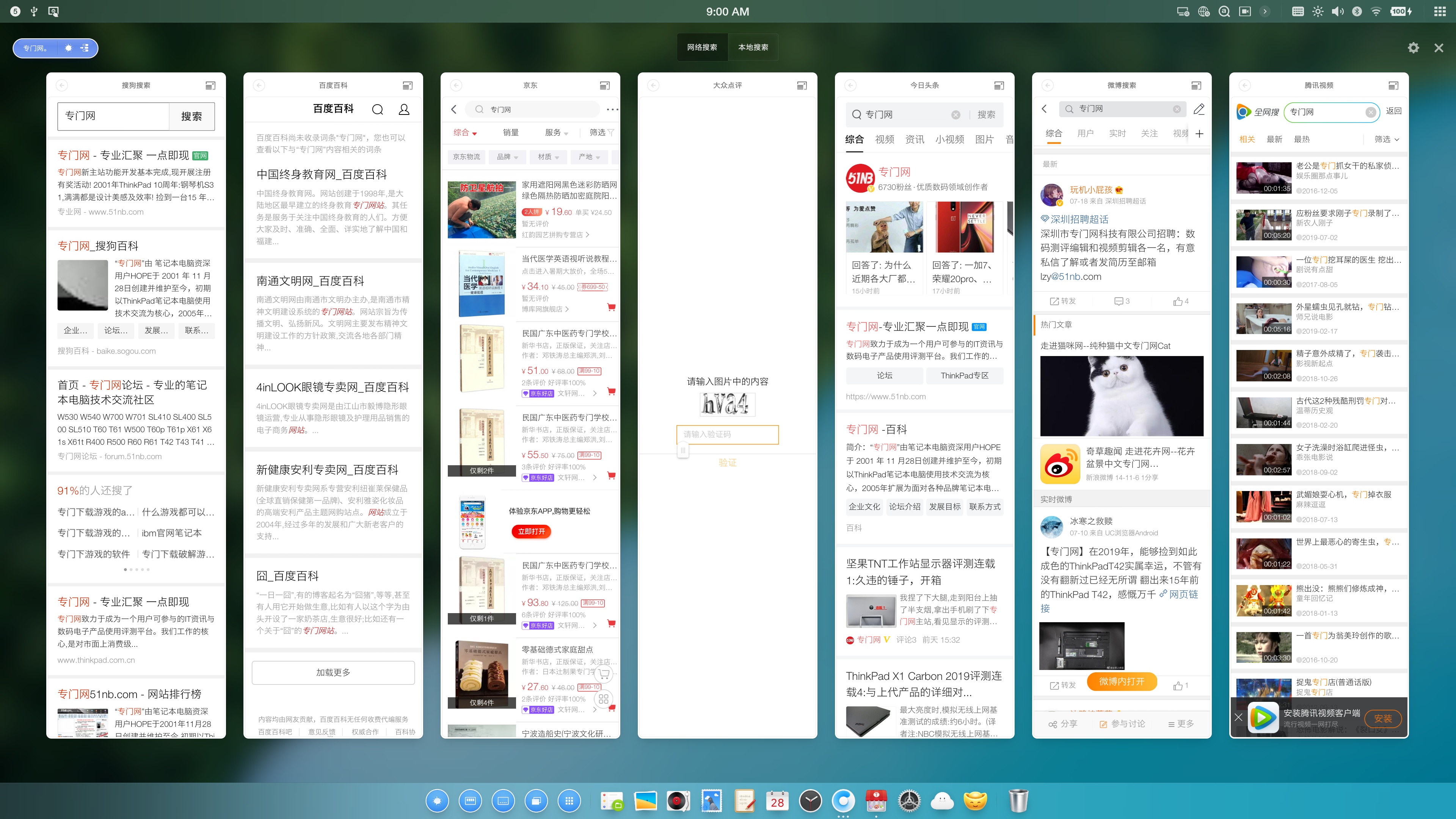Click the verification code input field in 大众点评
The height and width of the screenshot is (819, 1456).
[x=728, y=435]
